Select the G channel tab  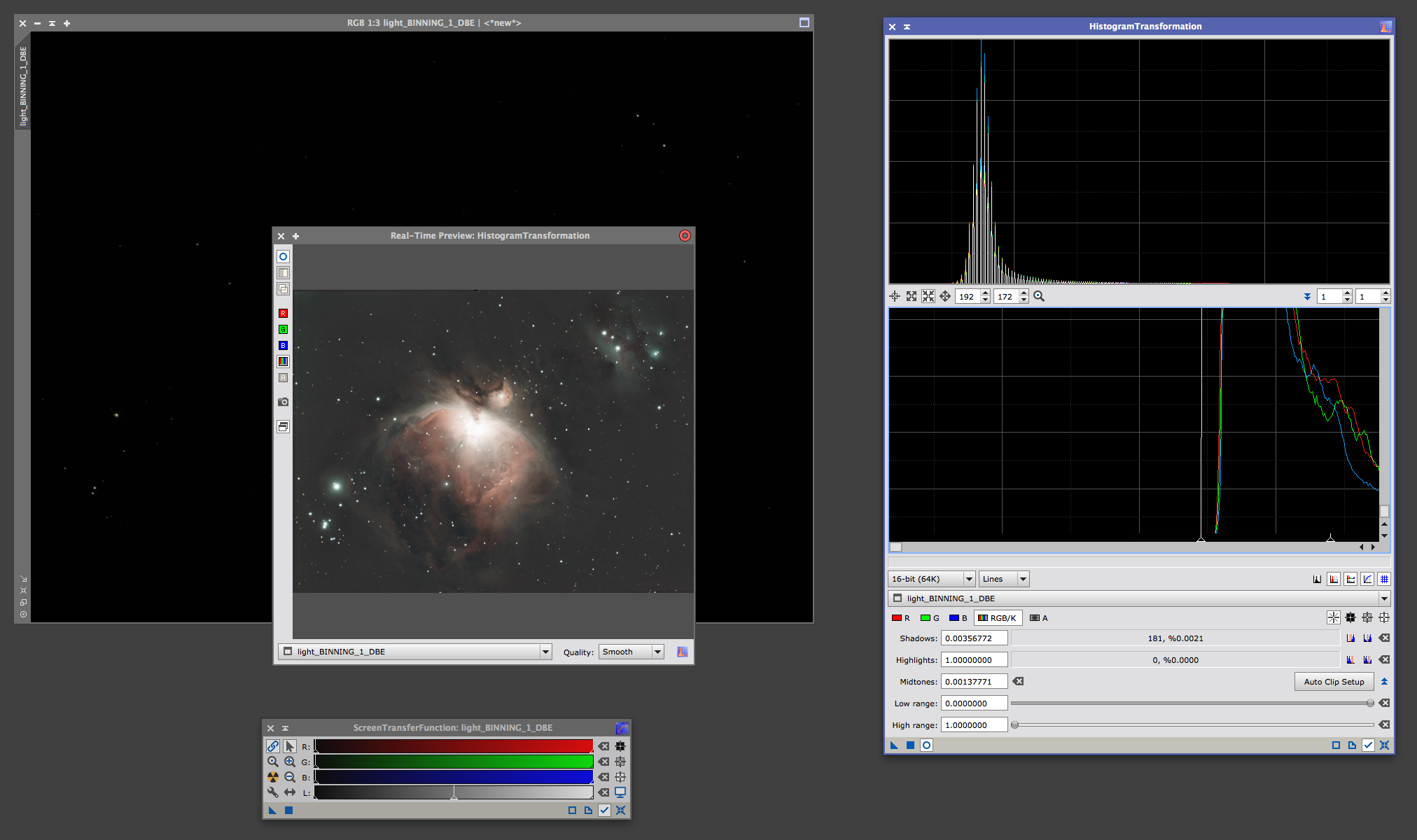[930, 617]
